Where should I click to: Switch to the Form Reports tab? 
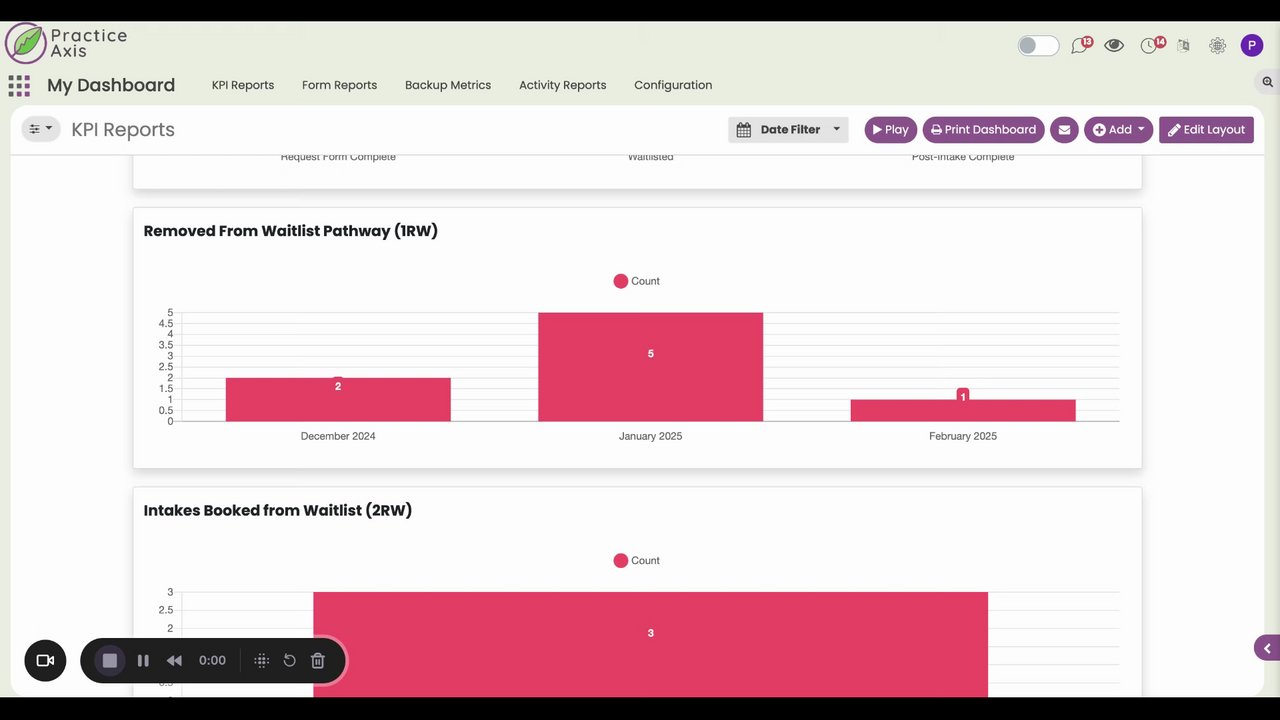339,85
